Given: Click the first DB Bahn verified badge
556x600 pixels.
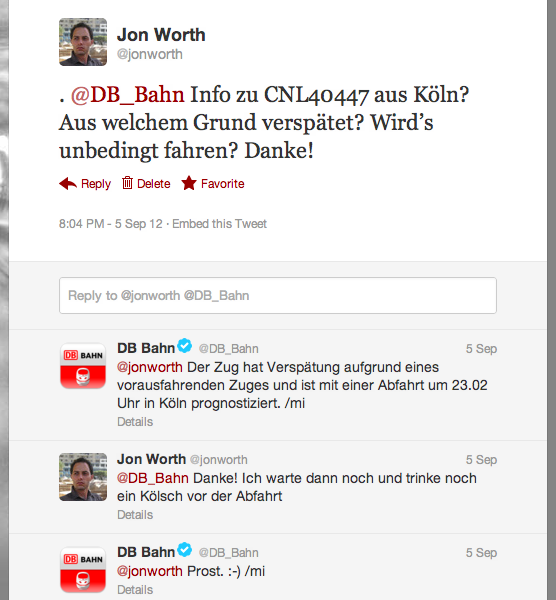Looking at the screenshot, I should pos(184,346).
